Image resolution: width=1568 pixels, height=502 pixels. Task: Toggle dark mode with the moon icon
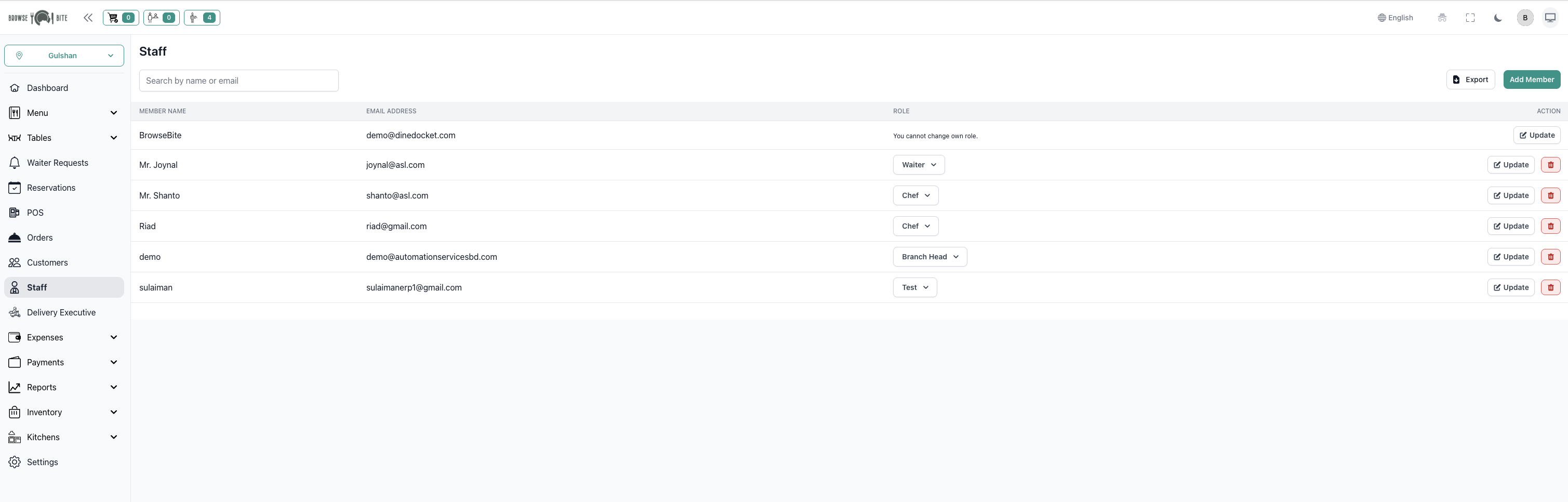pos(1497,18)
